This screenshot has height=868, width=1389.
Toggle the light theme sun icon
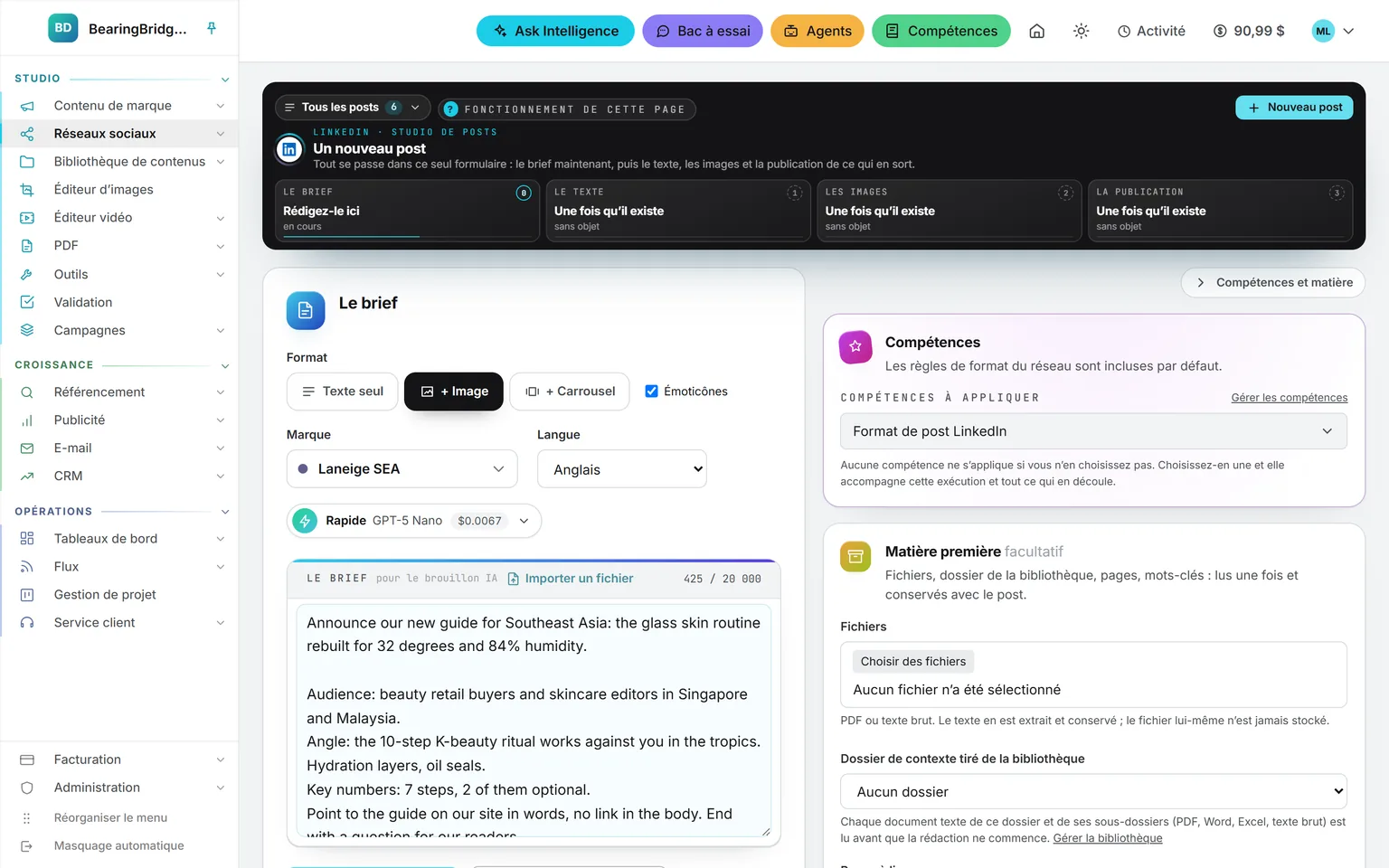coord(1081,31)
